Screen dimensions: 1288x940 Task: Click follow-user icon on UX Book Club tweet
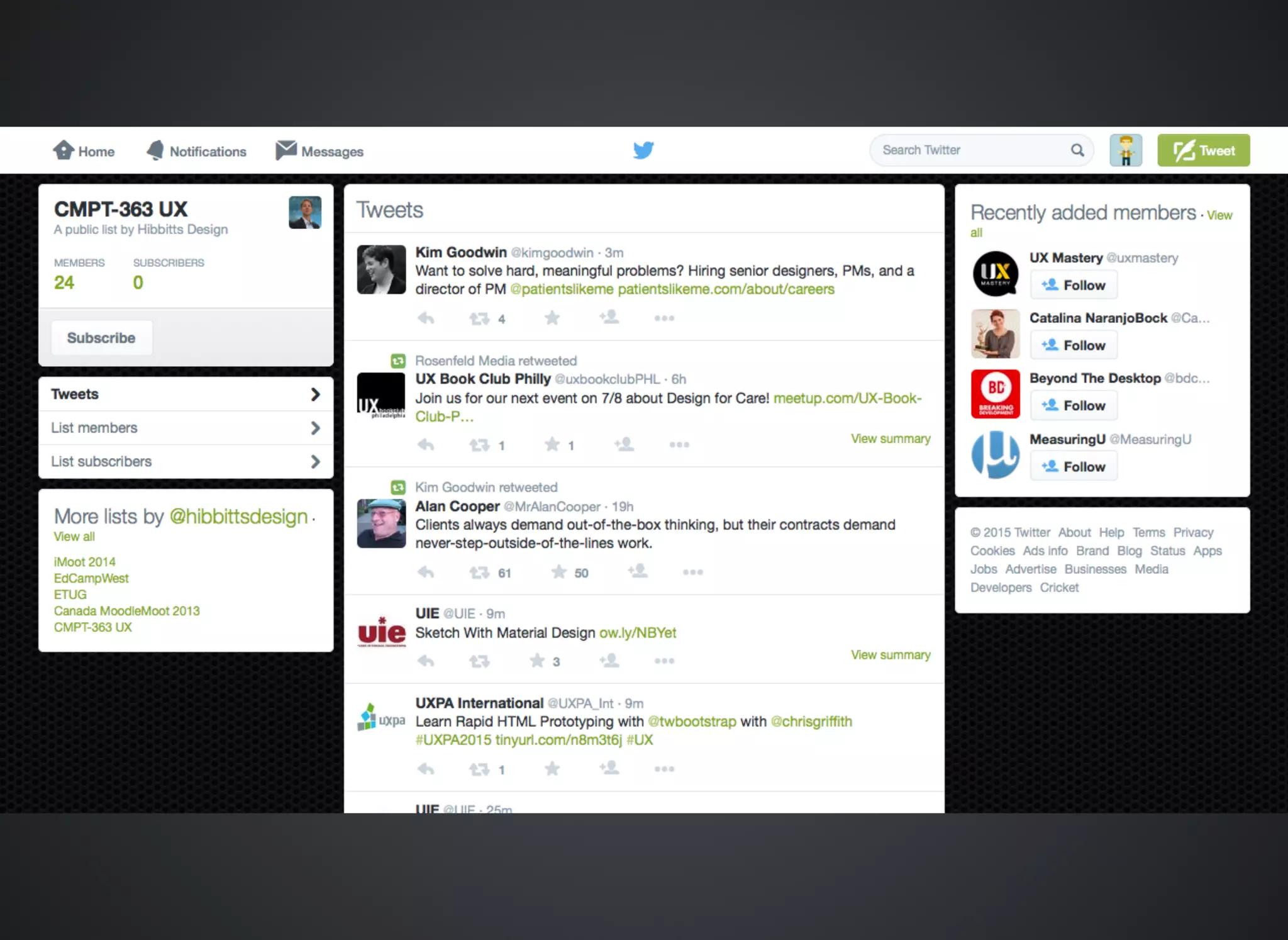(624, 445)
